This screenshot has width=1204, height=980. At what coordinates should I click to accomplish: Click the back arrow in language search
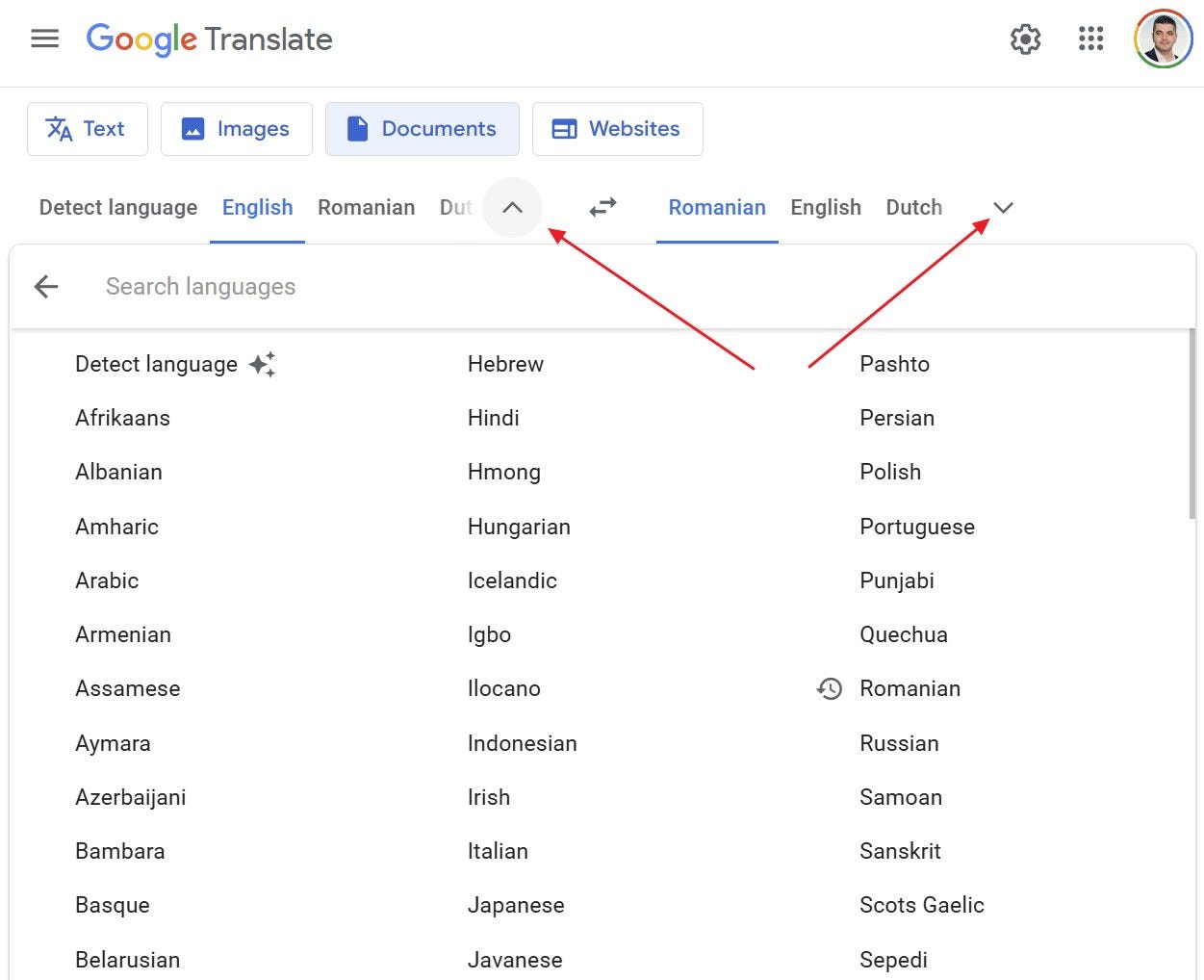pyautogui.click(x=45, y=286)
